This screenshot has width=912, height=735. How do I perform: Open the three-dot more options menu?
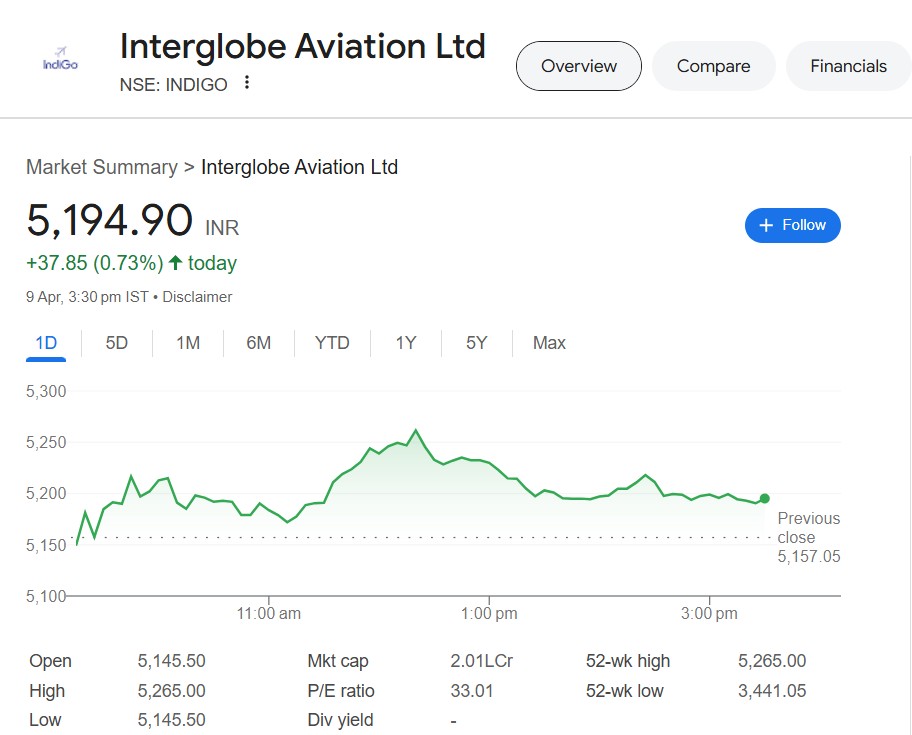point(247,83)
